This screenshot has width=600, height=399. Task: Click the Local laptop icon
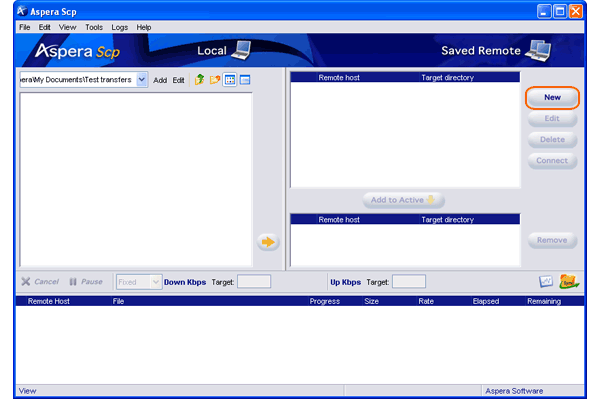(x=241, y=50)
